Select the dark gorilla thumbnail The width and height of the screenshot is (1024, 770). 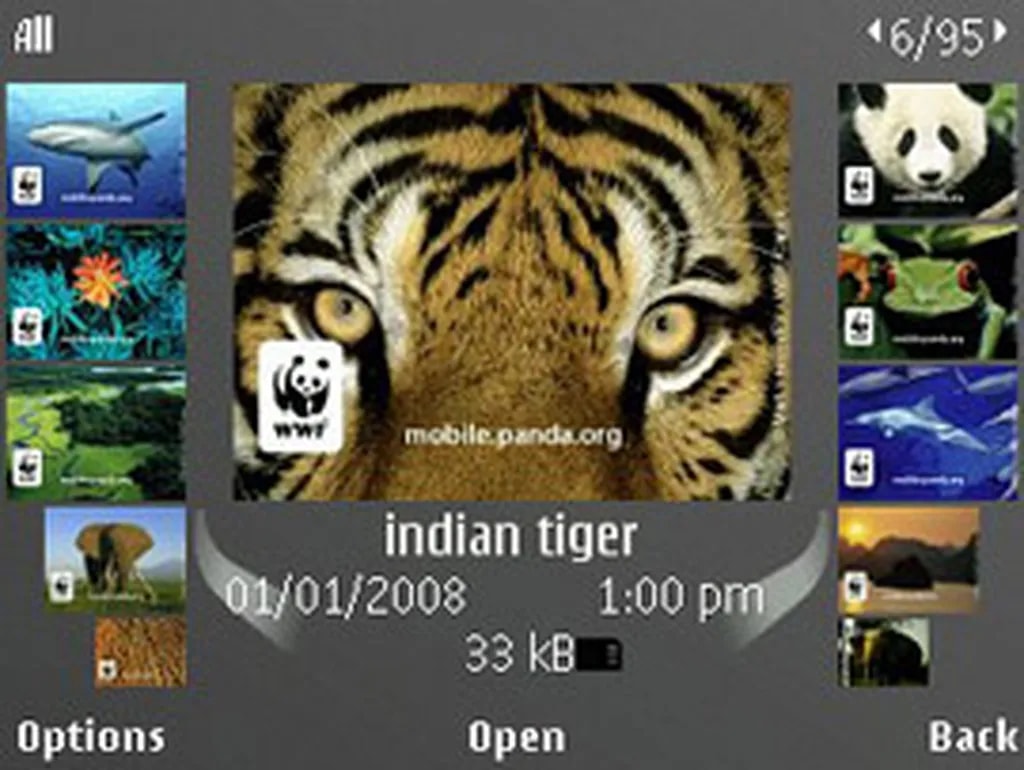(884, 652)
